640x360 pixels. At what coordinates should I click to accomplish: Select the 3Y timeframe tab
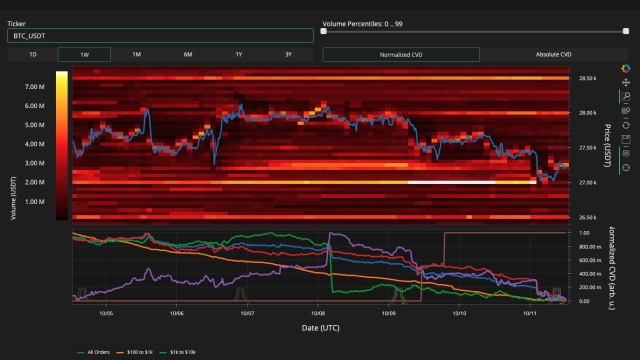(x=288, y=54)
